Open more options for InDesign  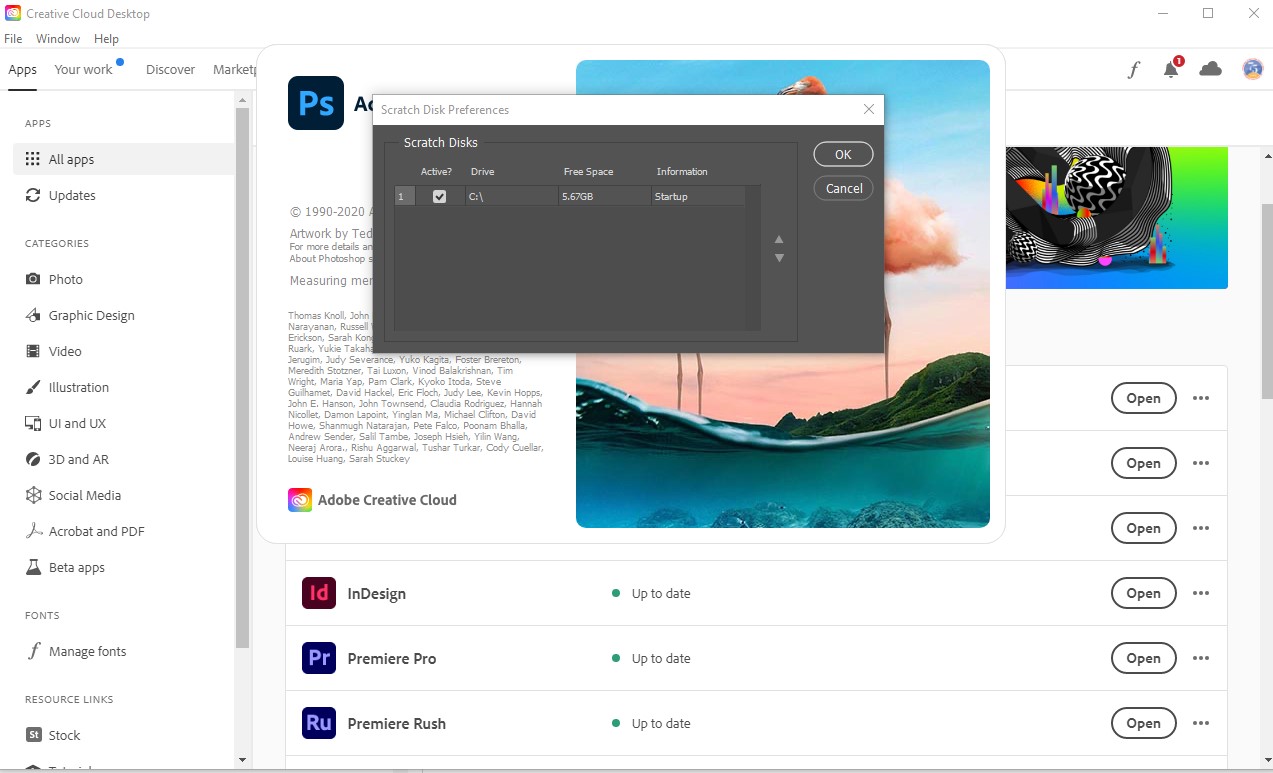[1200, 593]
